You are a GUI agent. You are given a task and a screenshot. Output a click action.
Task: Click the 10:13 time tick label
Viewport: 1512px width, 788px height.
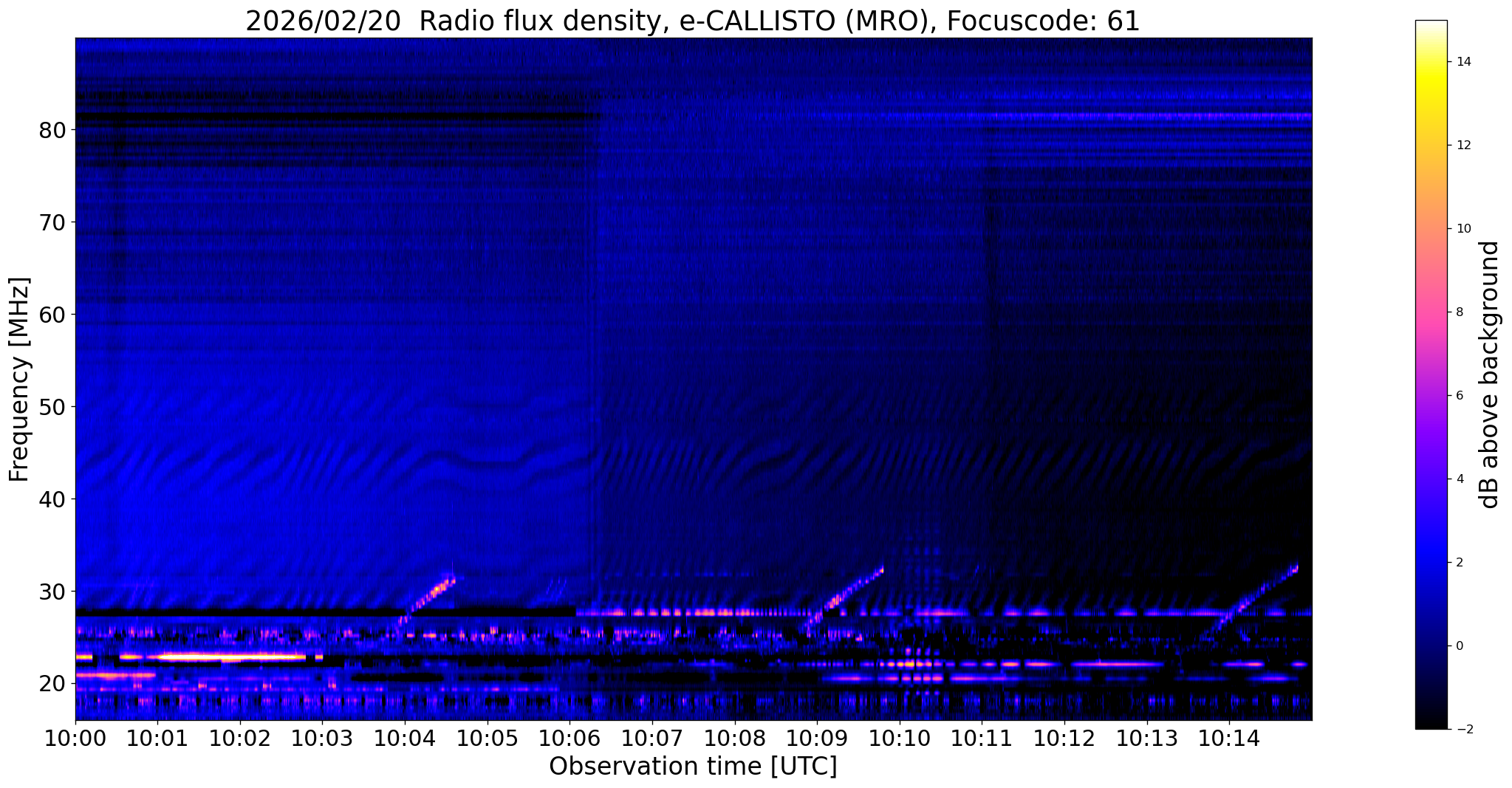coord(1146,739)
